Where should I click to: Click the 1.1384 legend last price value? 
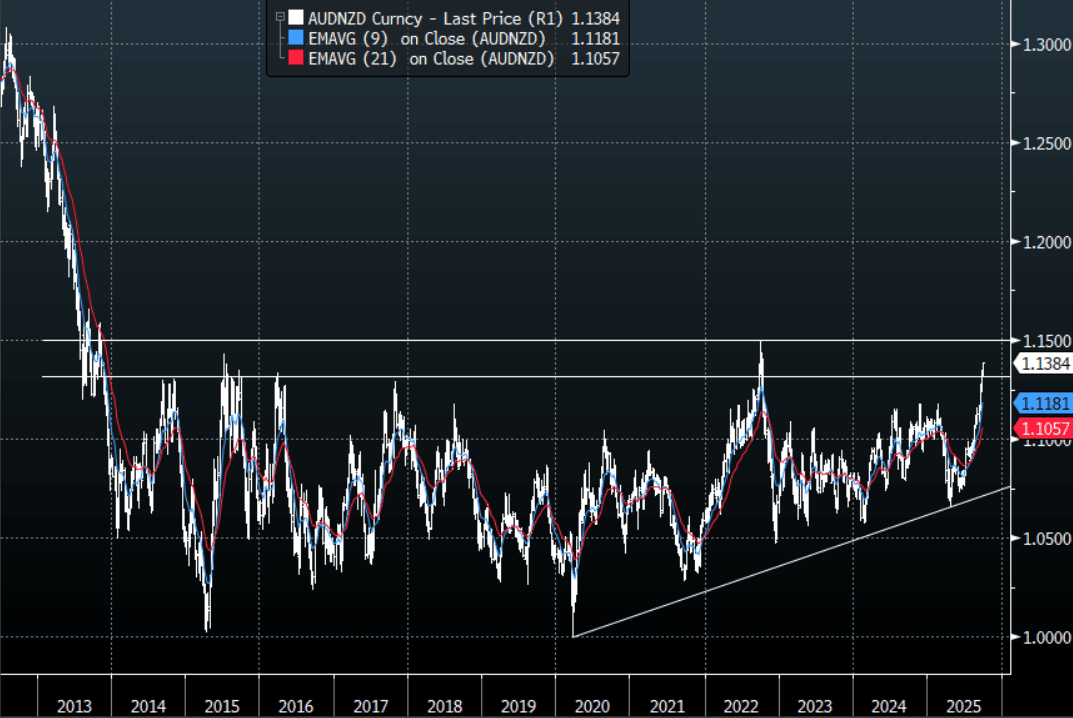(595, 18)
